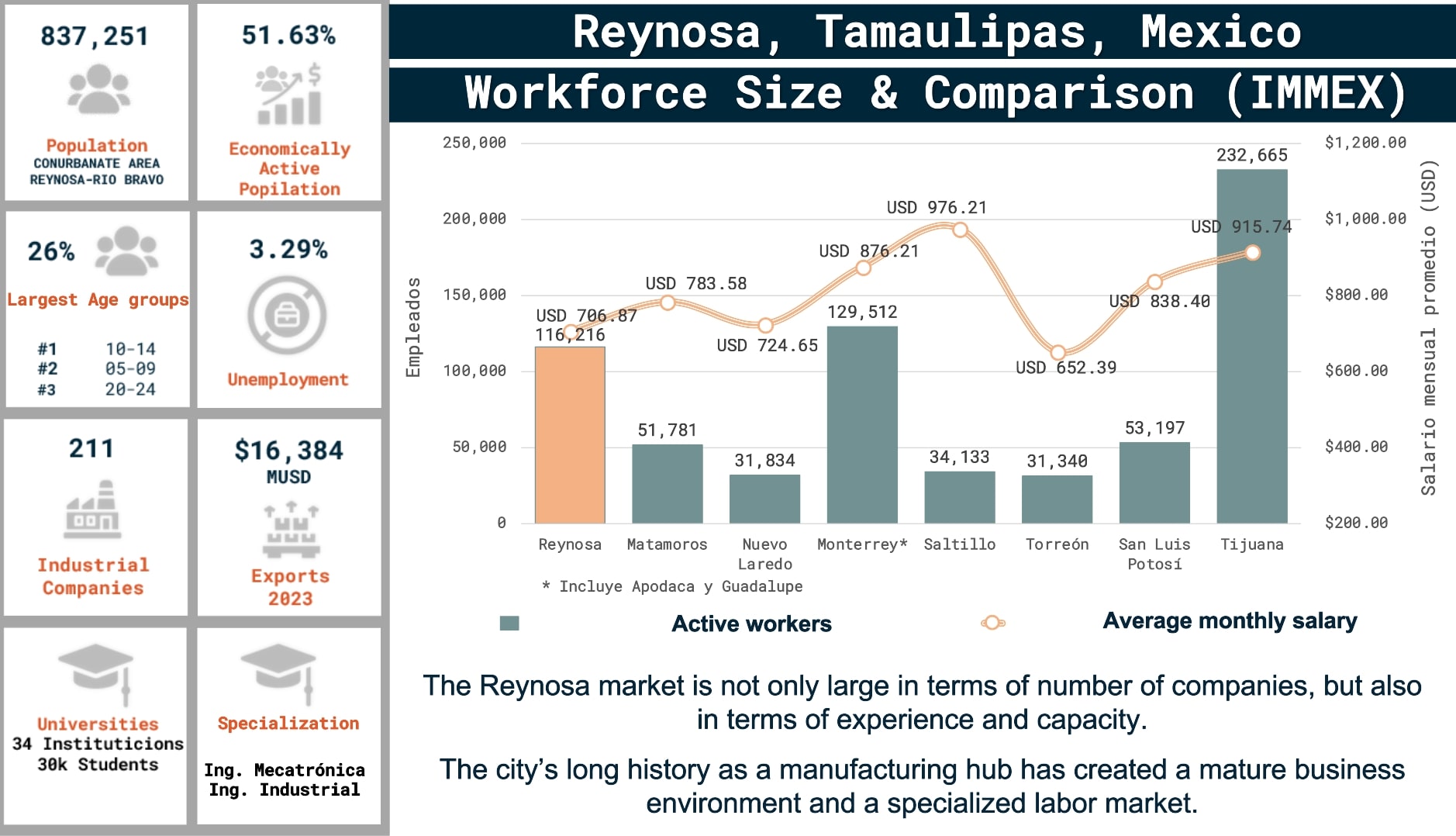
Task: Click the 'USD 976.21' salary label
Action: click(x=937, y=207)
